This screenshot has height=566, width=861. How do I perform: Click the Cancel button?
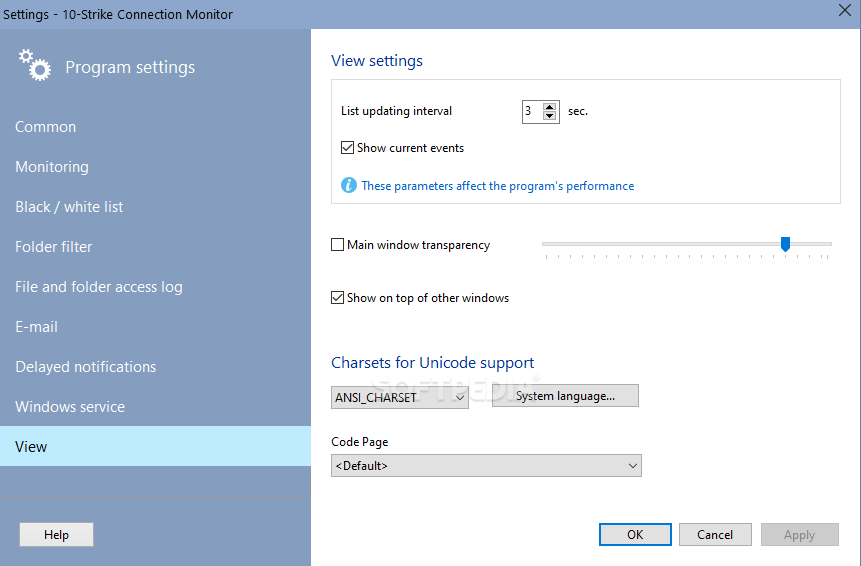coord(715,535)
